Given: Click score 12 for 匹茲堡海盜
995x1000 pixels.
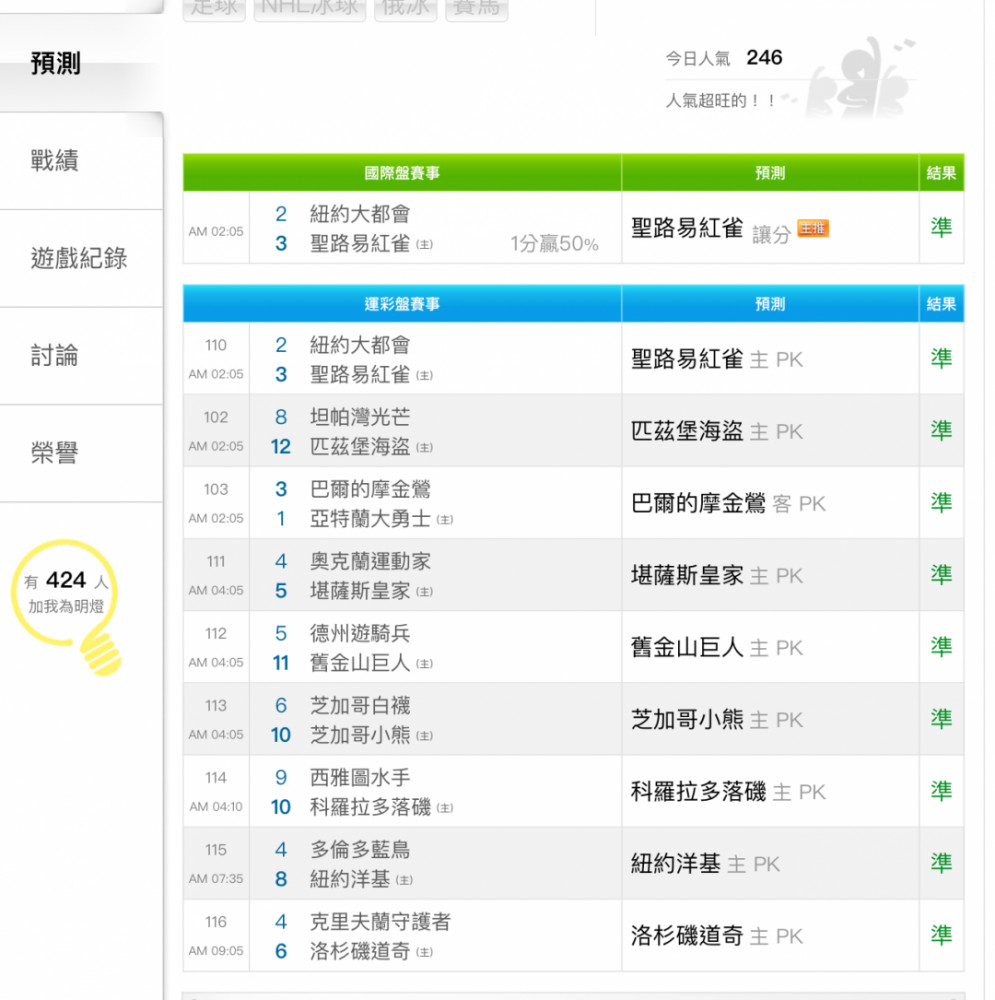Looking at the screenshot, I should point(281,446).
